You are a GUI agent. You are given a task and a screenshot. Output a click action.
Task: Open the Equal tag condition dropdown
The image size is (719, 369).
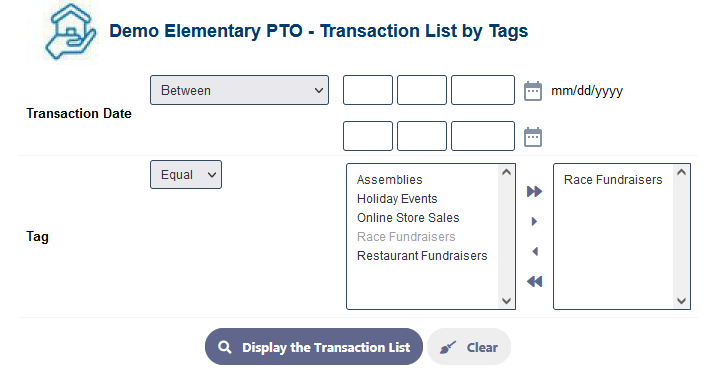186,175
